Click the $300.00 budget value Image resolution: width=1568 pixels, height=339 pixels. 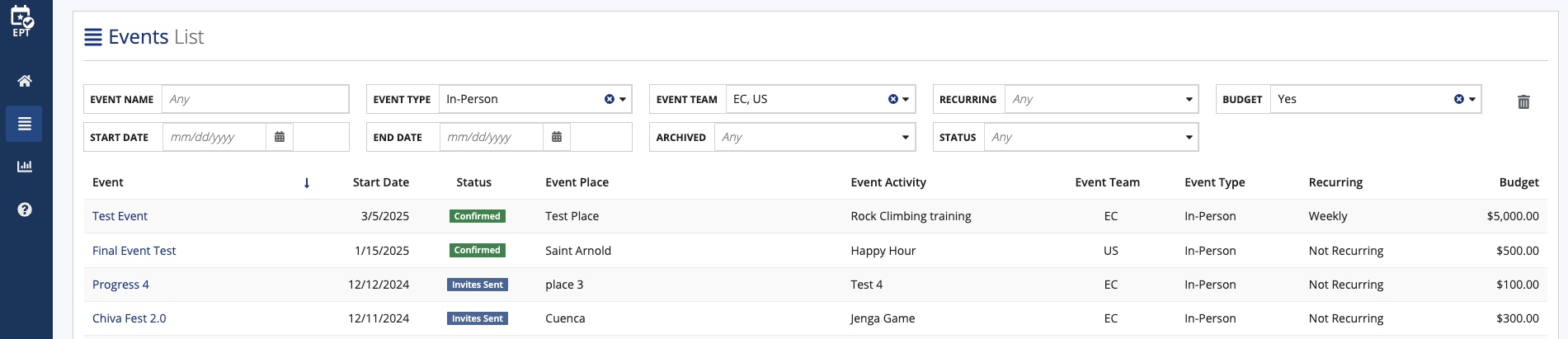(x=1518, y=318)
